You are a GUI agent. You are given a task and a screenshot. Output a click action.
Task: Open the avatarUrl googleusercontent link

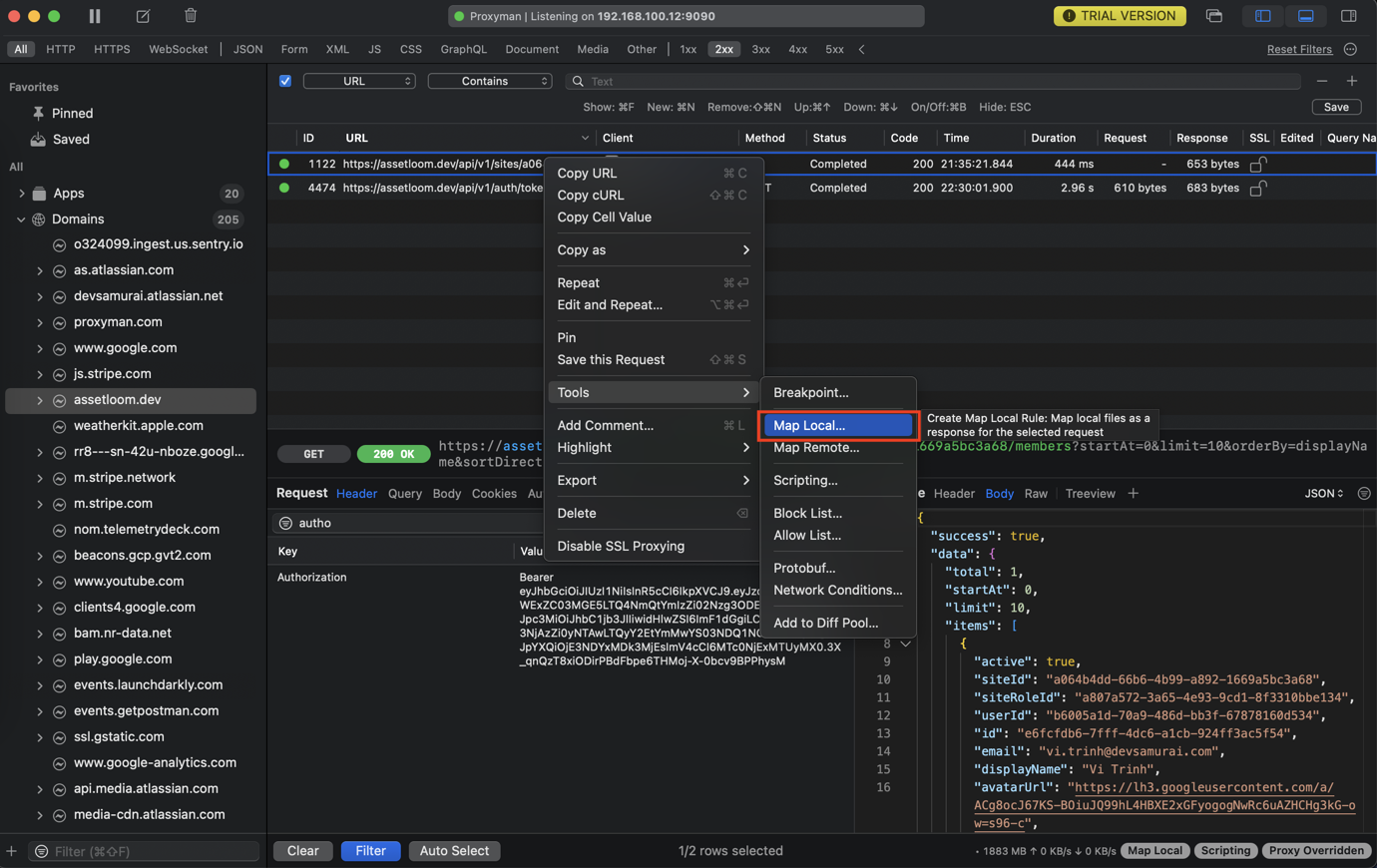[x=1164, y=805]
